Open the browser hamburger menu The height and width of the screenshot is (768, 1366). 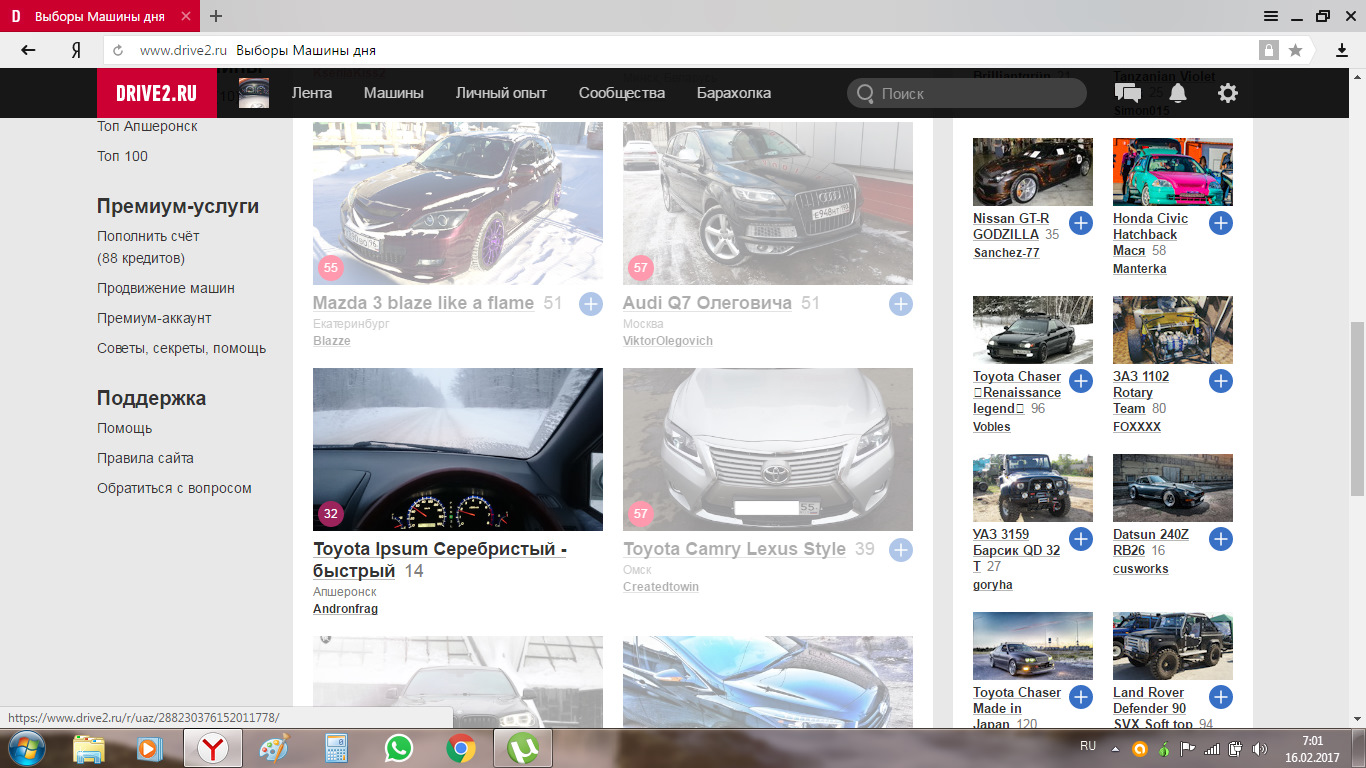tap(1270, 16)
